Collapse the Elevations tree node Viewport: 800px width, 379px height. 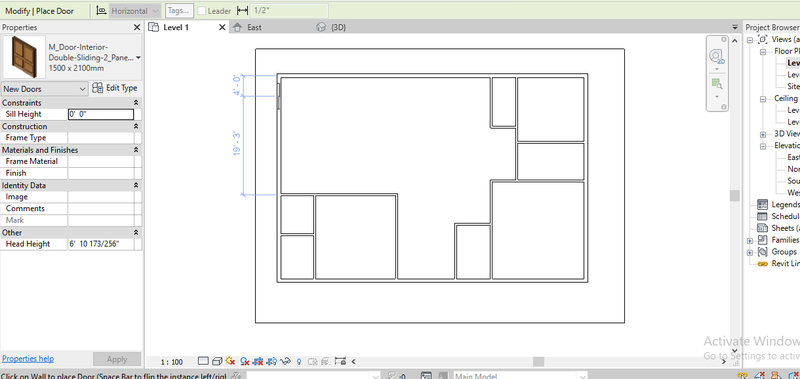[763, 146]
